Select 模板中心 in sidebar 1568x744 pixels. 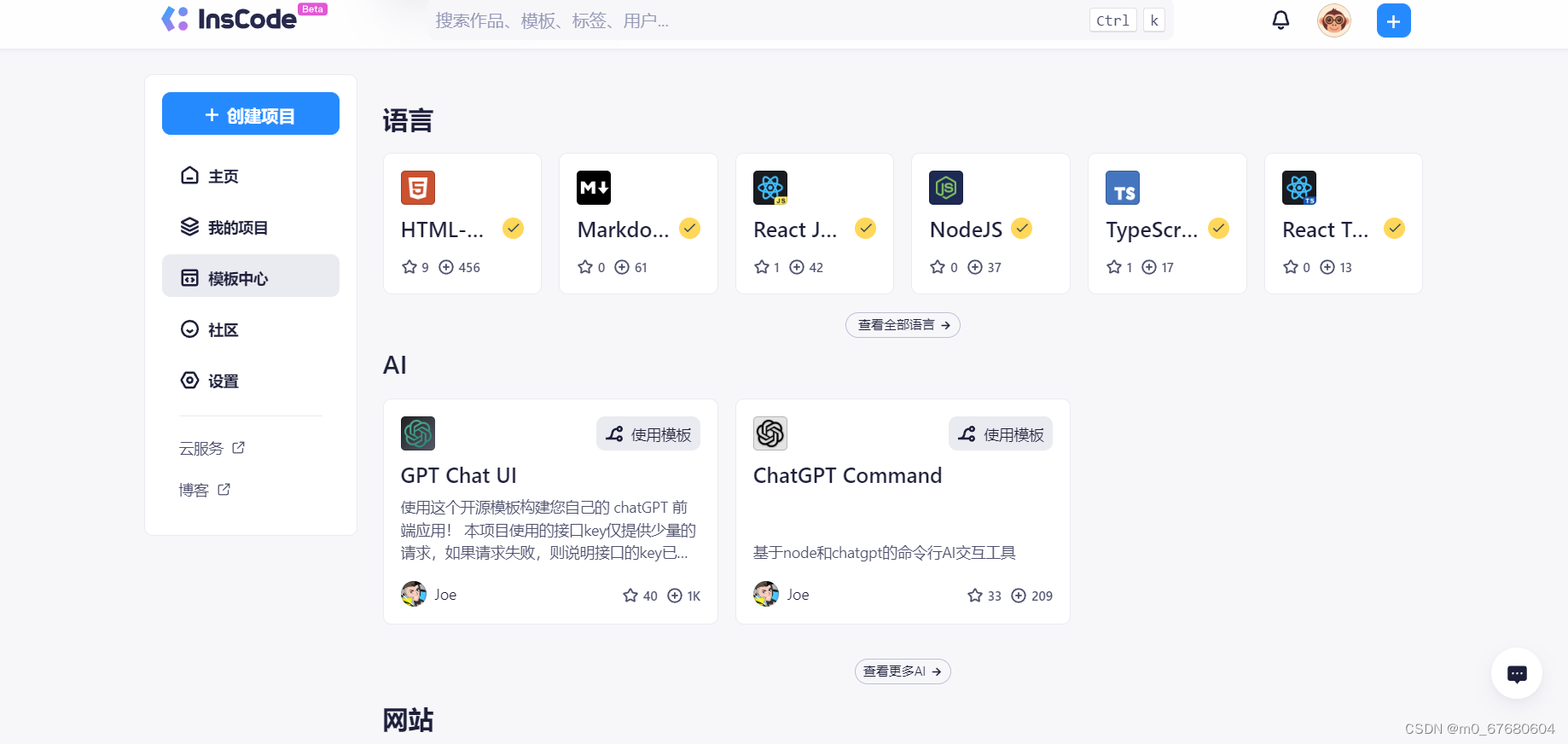point(251,276)
